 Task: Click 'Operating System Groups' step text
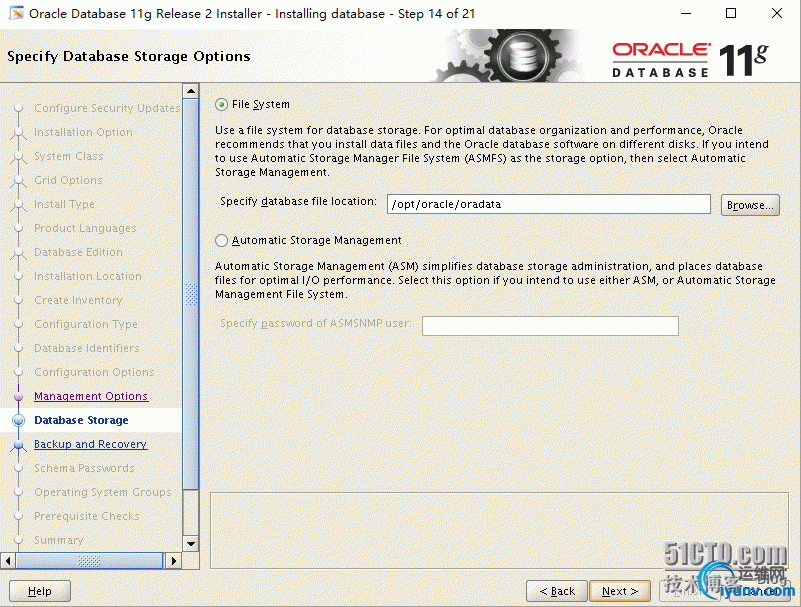[x=103, y=492]
